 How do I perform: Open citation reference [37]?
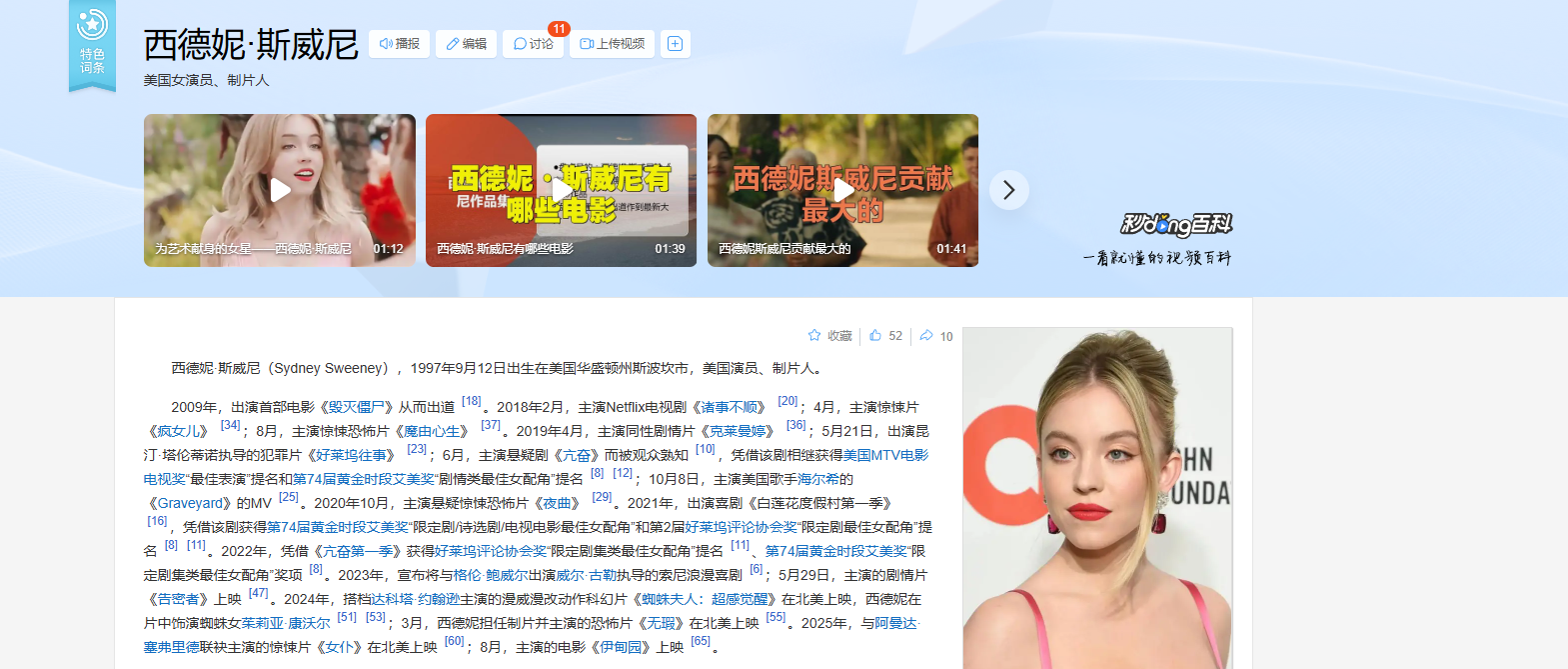pyautogui.click(x=491, y=425)
